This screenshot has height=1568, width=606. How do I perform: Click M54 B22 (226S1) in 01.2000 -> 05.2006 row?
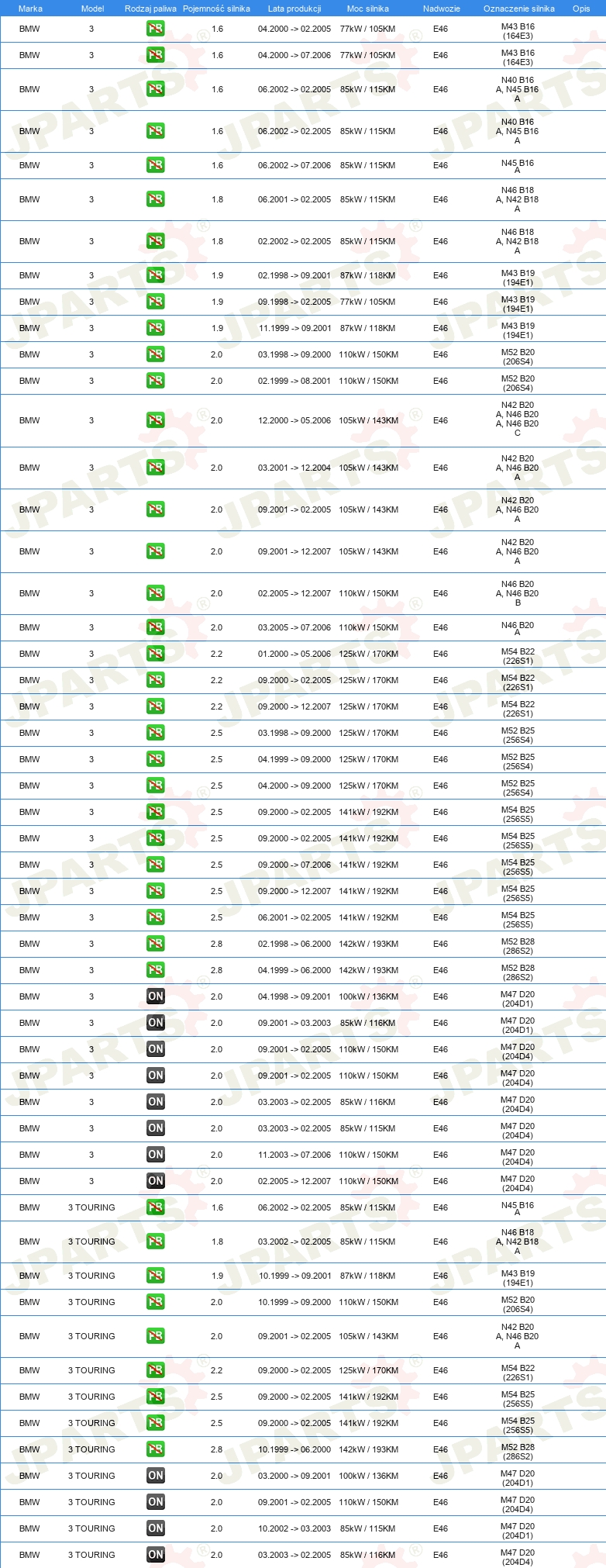[518, 656]
